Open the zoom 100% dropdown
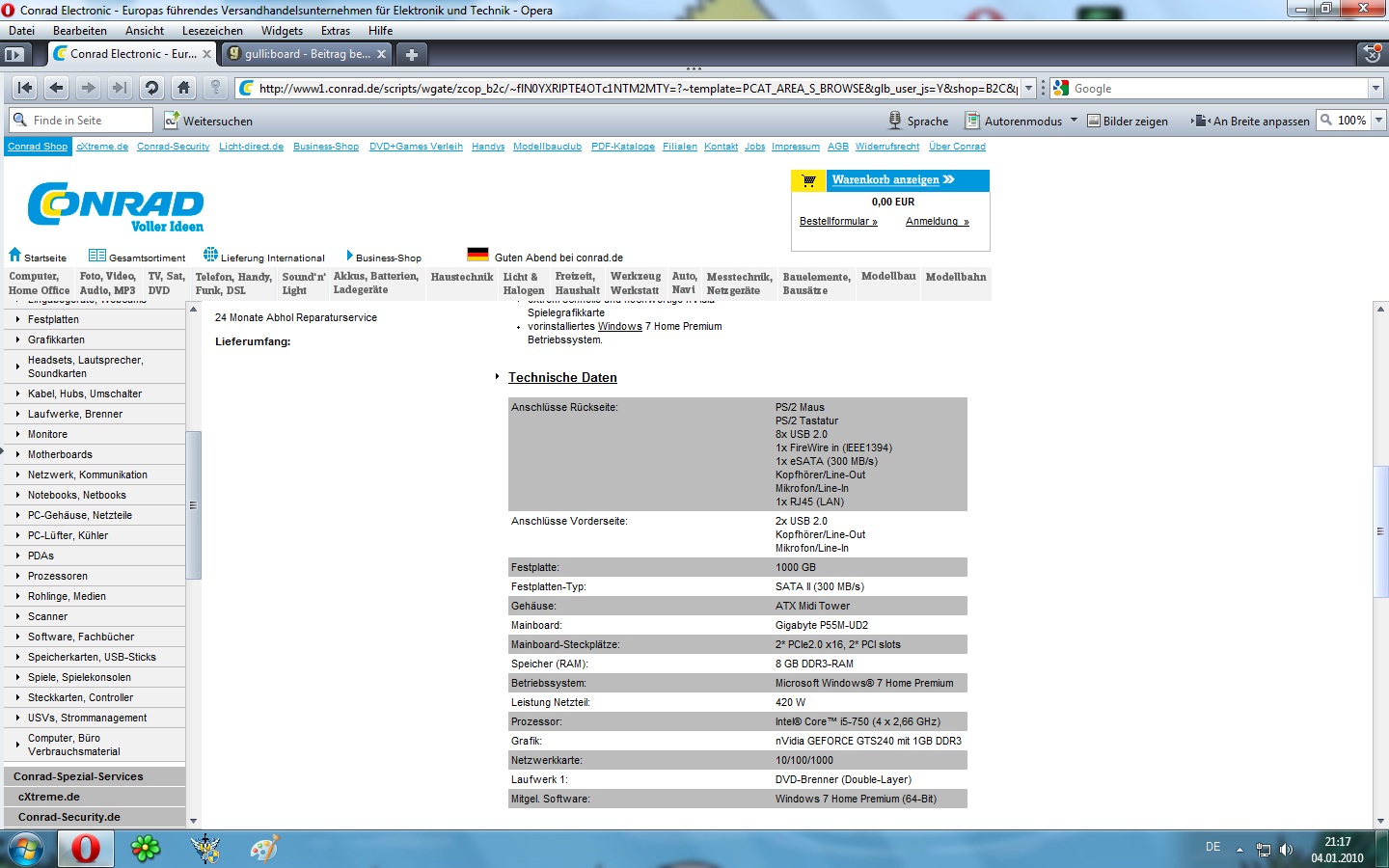The image size is (1389, 868). (x=1378, y=120)
